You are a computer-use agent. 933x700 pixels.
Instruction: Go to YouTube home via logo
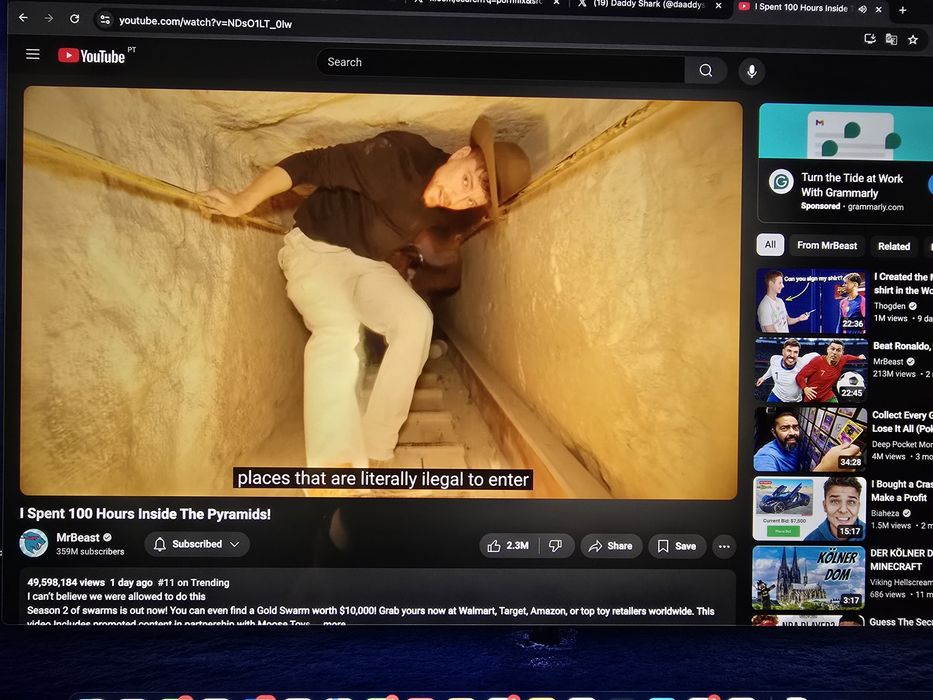click(x=92, y=56)
